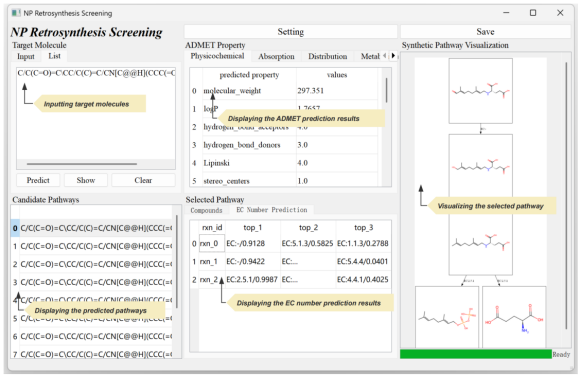Open the Input tab under Target Molecule
580x377 pixels.
(x=26, y=57)
